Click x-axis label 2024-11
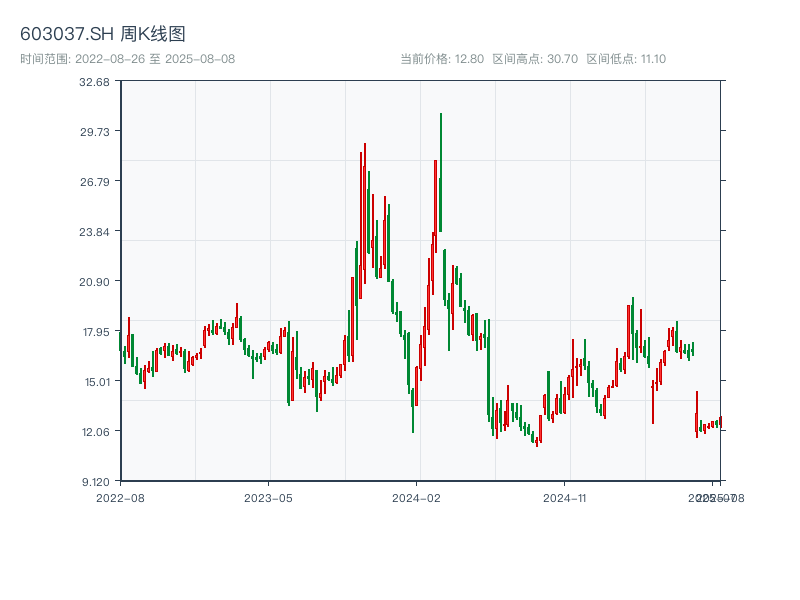This screenshot has height=600, width=800. point(564,498)
